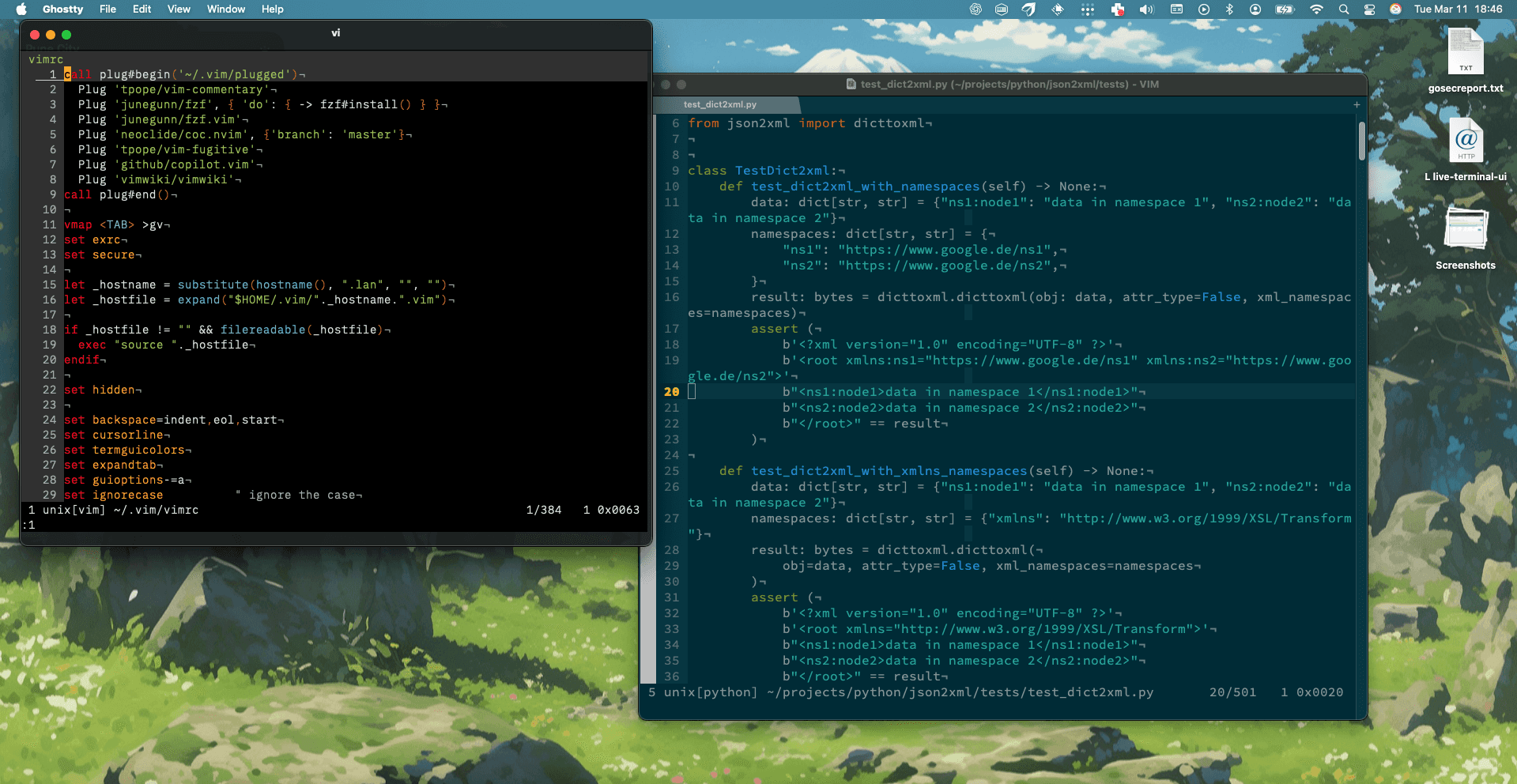This screenshot has height=784, width=1517.
Task: Select the test_dict2xml.py tab
Action: 720,104
